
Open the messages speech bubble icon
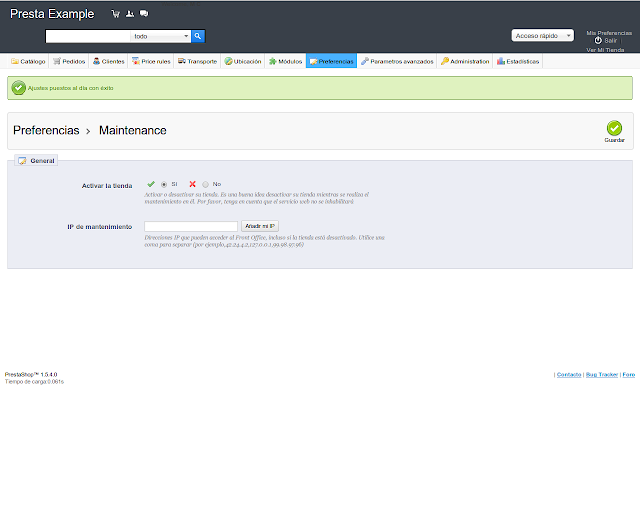[144, 13]
